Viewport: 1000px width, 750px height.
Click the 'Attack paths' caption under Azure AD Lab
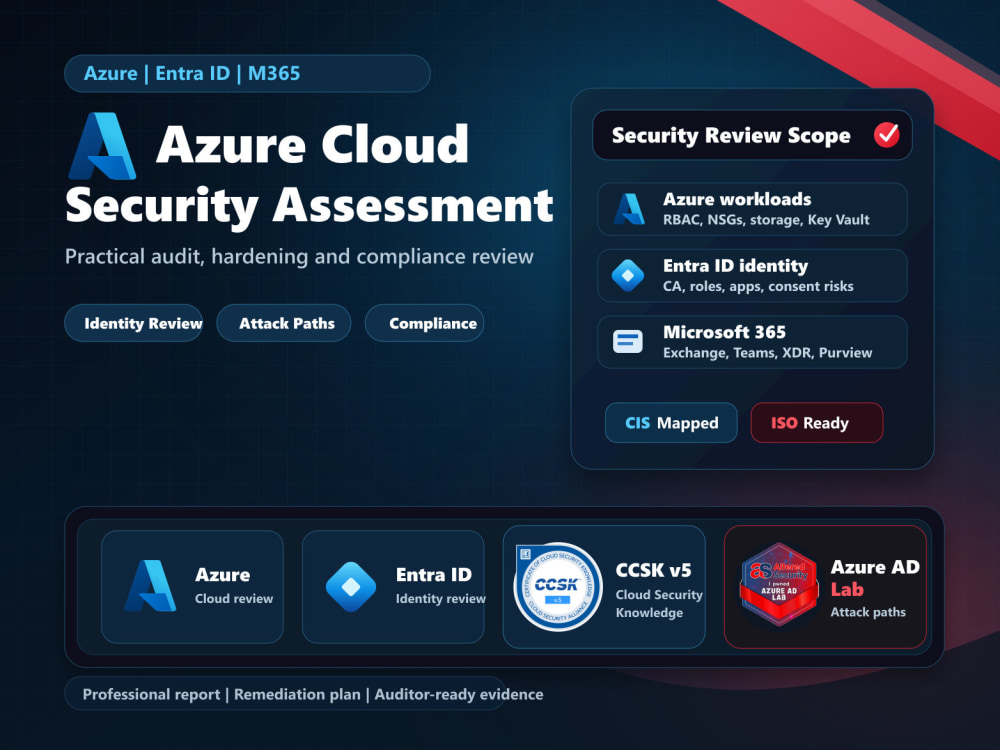(868, 612)
